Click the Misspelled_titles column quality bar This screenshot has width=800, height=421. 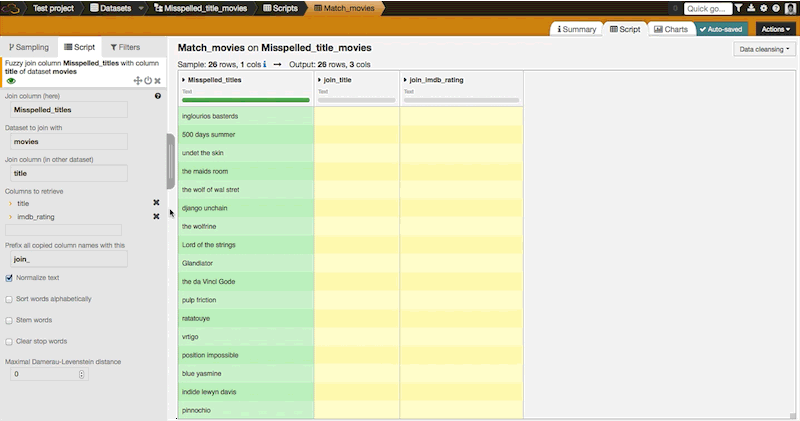(246, 100)
